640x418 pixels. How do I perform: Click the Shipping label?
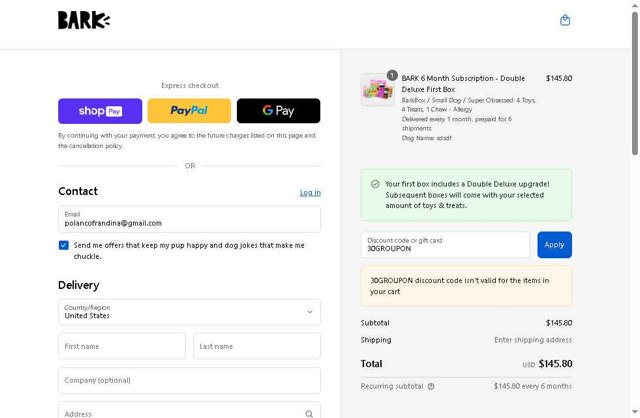pyautogui.click(x=376, y=340)
